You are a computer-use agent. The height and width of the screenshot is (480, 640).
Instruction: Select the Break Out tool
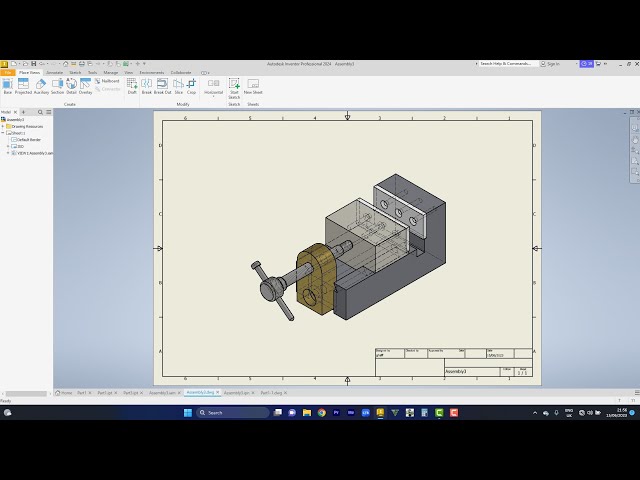click(x=162, y=87)
